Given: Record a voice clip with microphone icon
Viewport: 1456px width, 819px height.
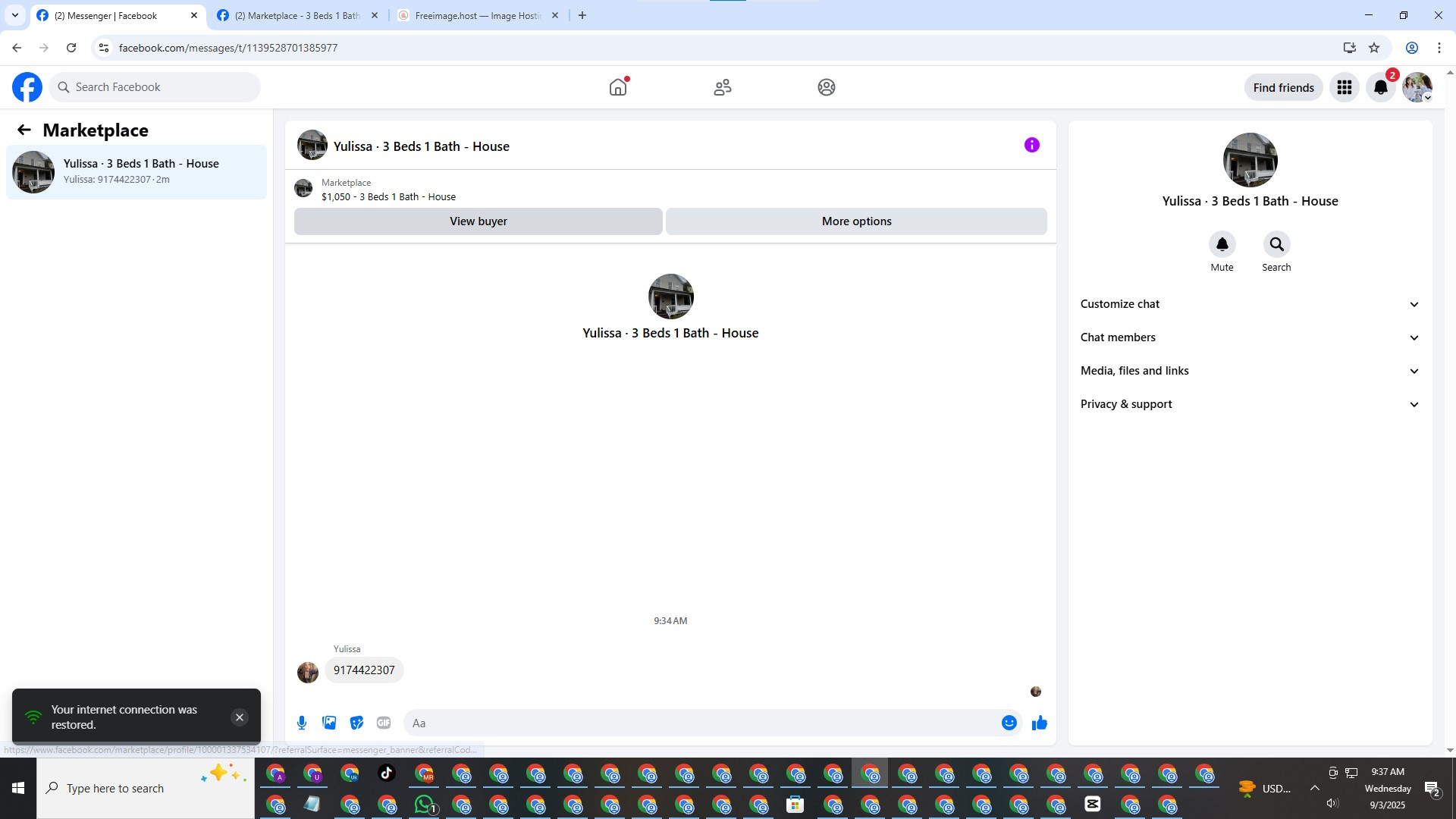Looking at the screenshot, I should pos(302,723).
